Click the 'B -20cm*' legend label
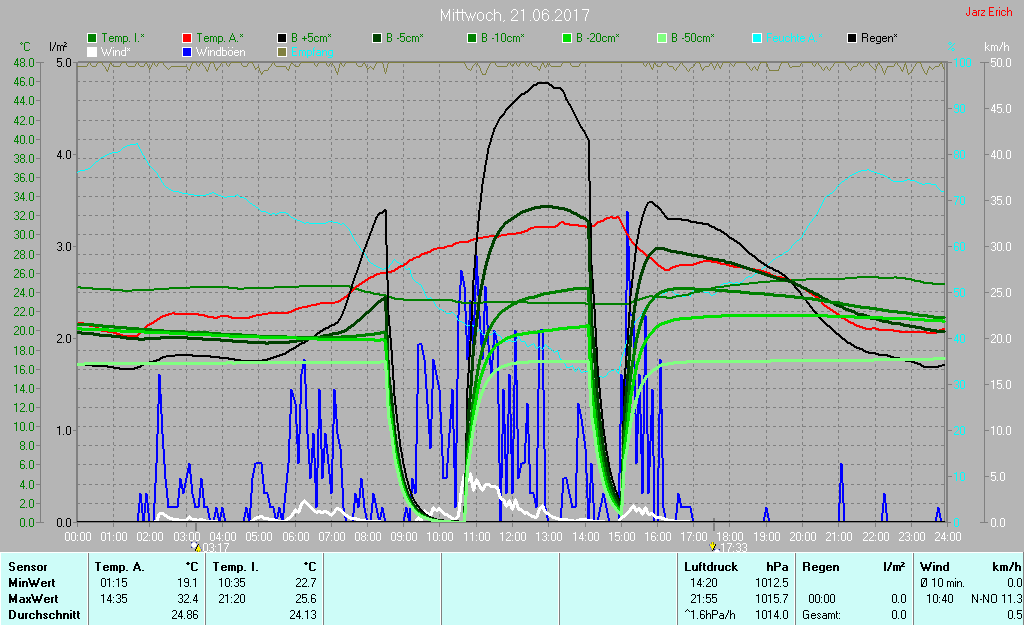The image size is (1024, 625). pyautogui.click(x=598, y=38)
